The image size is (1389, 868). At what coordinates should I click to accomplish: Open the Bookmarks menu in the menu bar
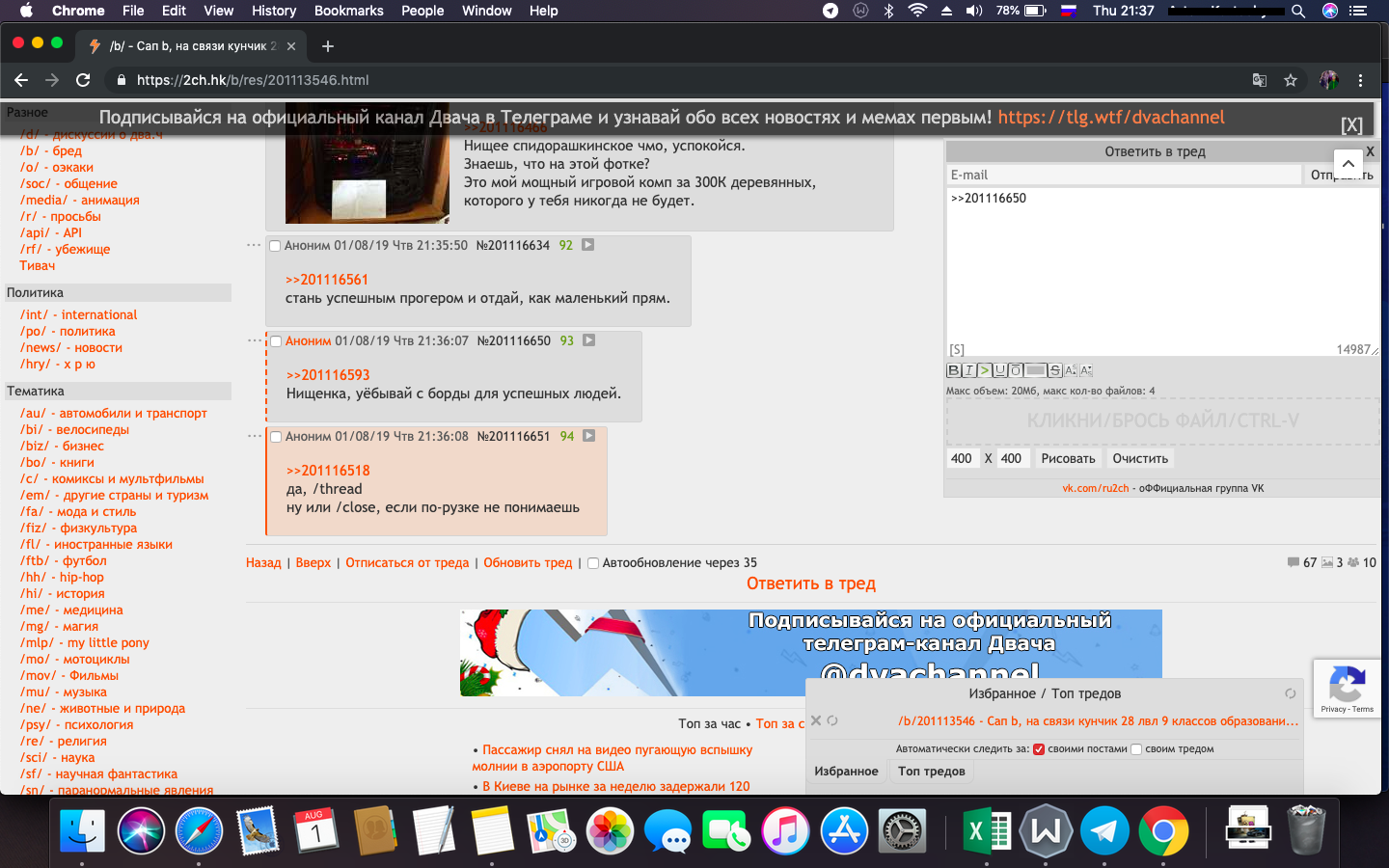(x=348, y=11)
